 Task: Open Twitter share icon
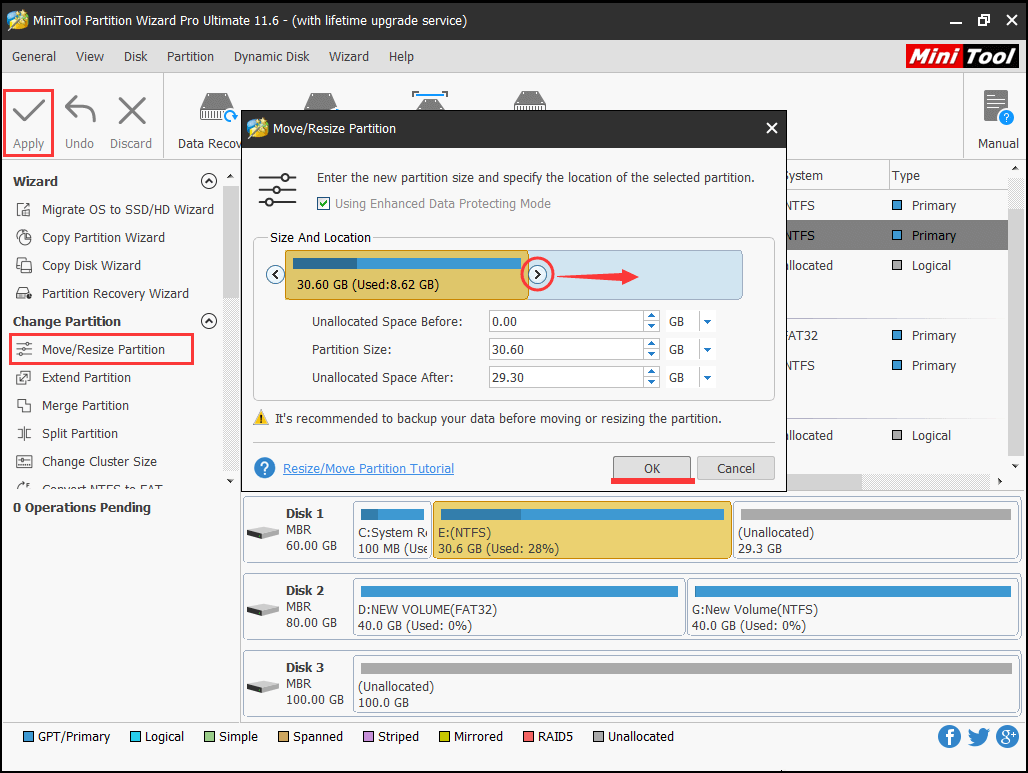click(978, 736)
